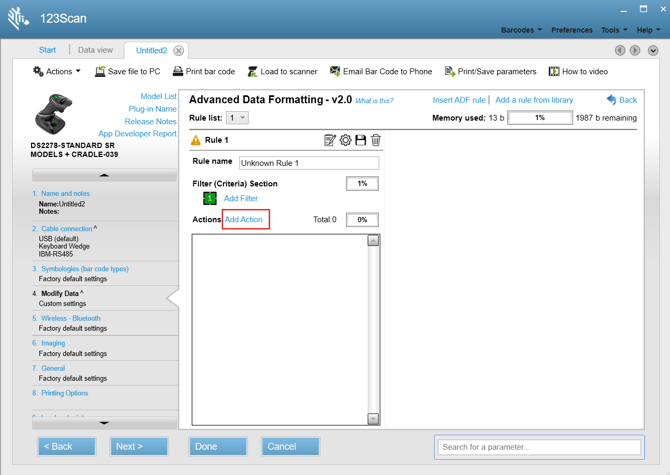Click Insert ADF rule link

459,100
